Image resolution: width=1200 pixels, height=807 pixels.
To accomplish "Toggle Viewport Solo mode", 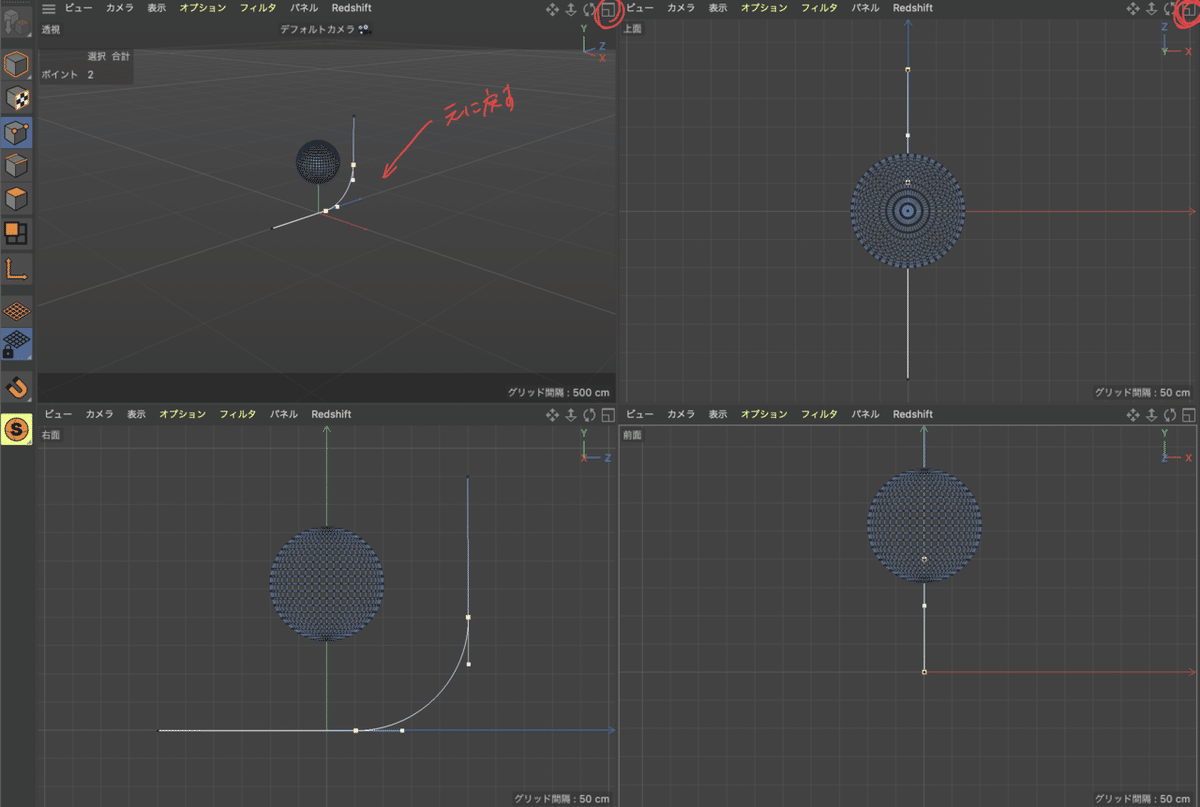I will tap(17, 429).
